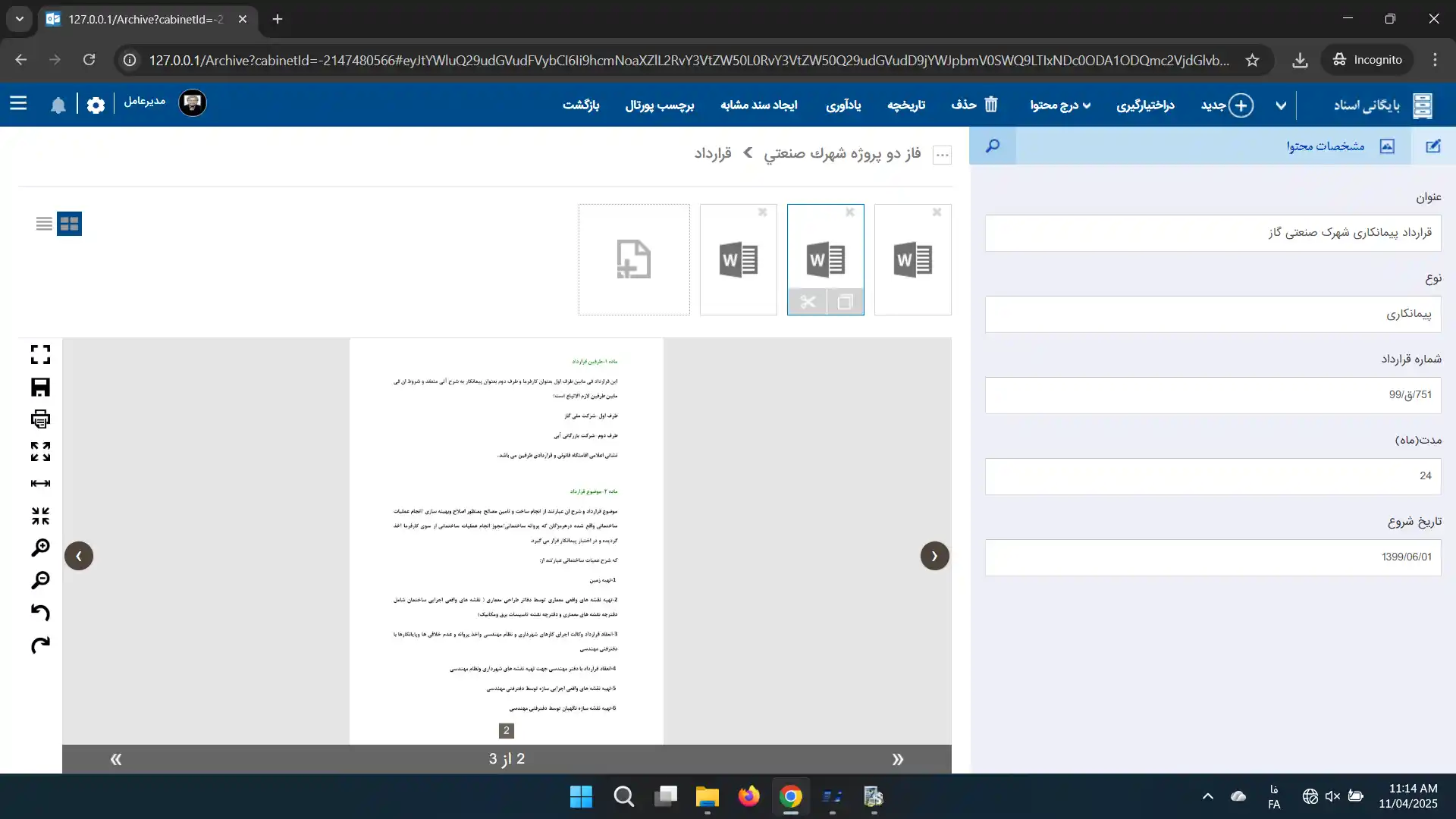
Task: Toggle the hamburger menu sidebar
Action: coord(18,104)
